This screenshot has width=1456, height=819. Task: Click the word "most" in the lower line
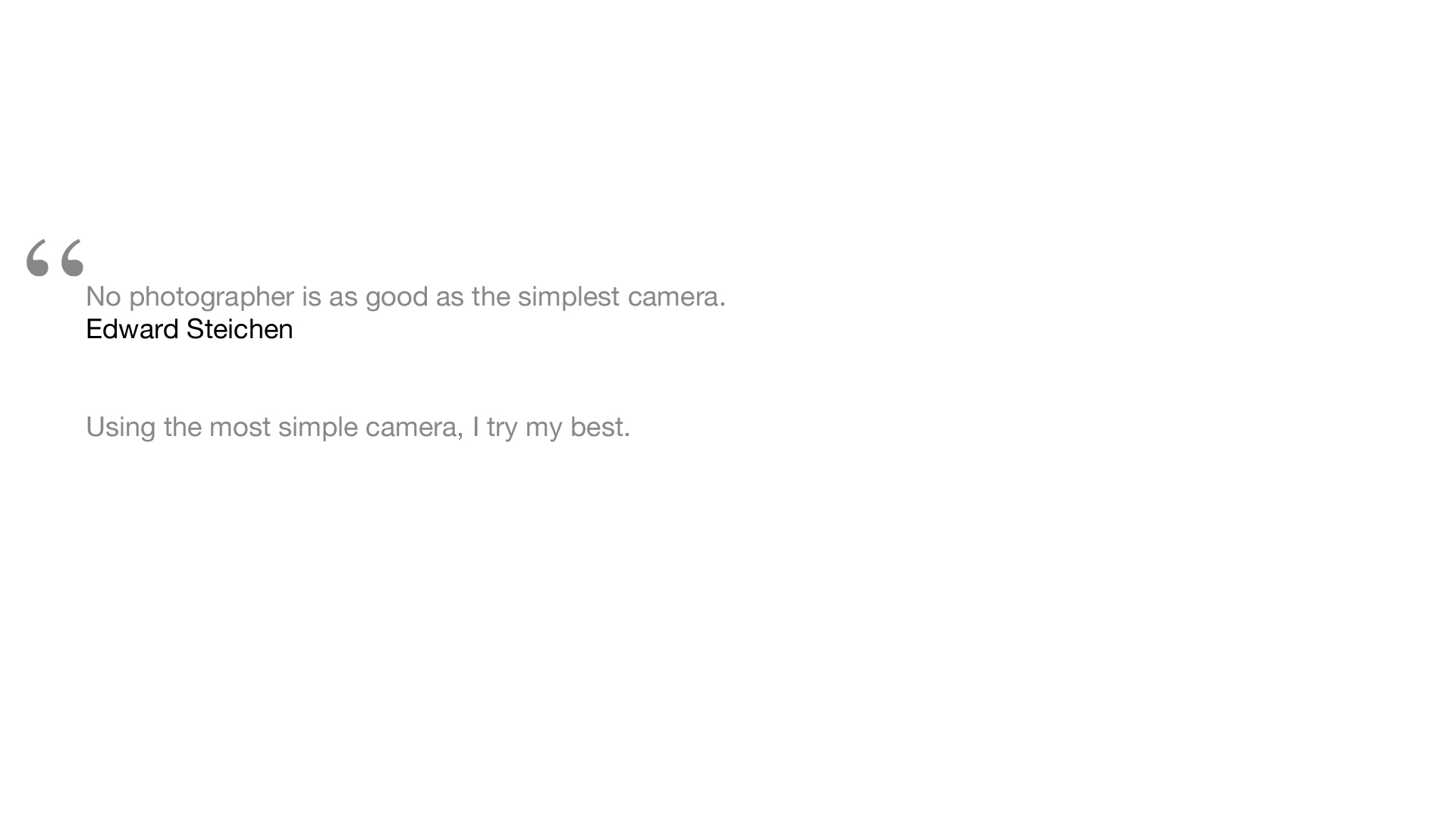240,428
